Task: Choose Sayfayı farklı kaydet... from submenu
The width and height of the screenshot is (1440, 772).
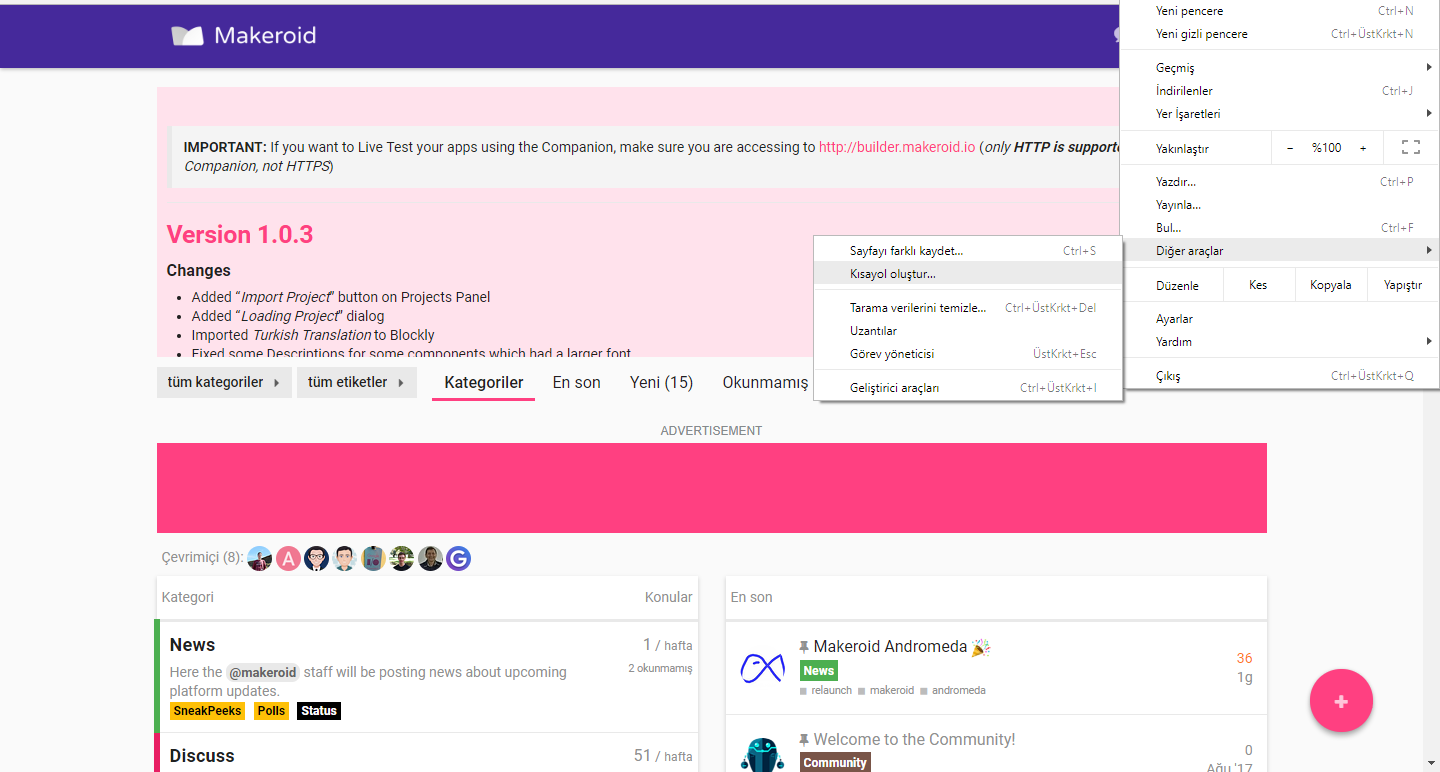Action: coord(969,251)
